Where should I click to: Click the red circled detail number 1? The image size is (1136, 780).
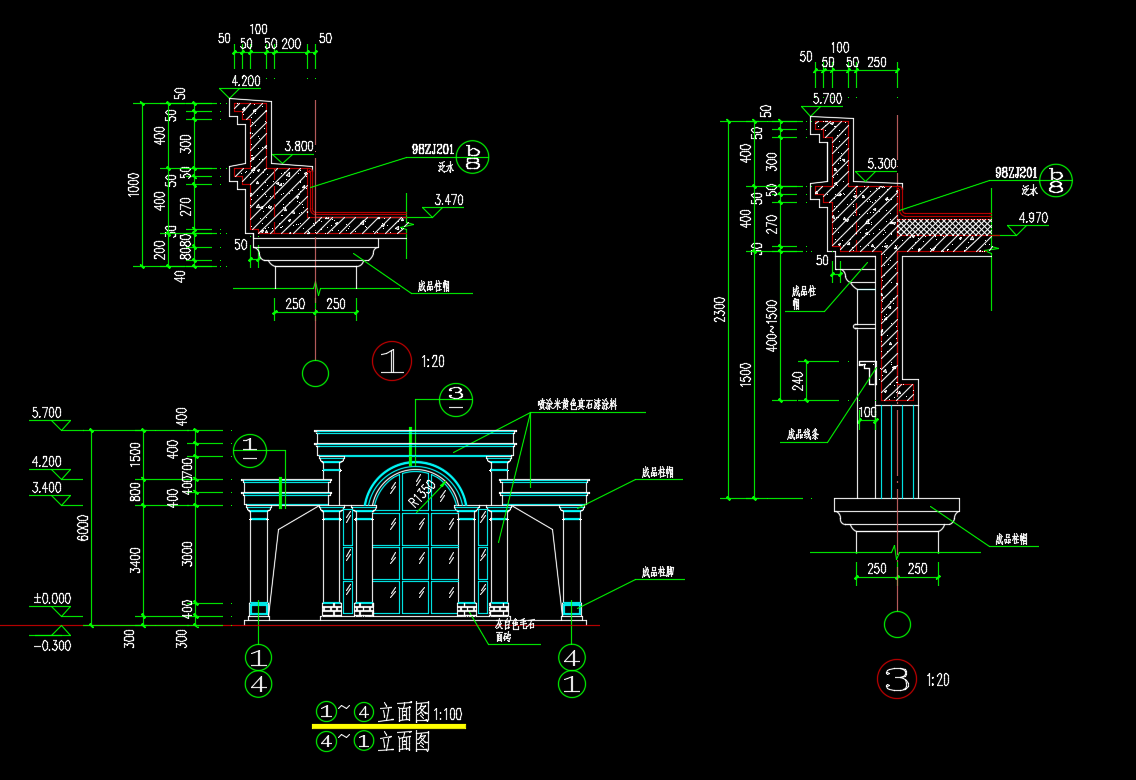click(x=391, y=361)
